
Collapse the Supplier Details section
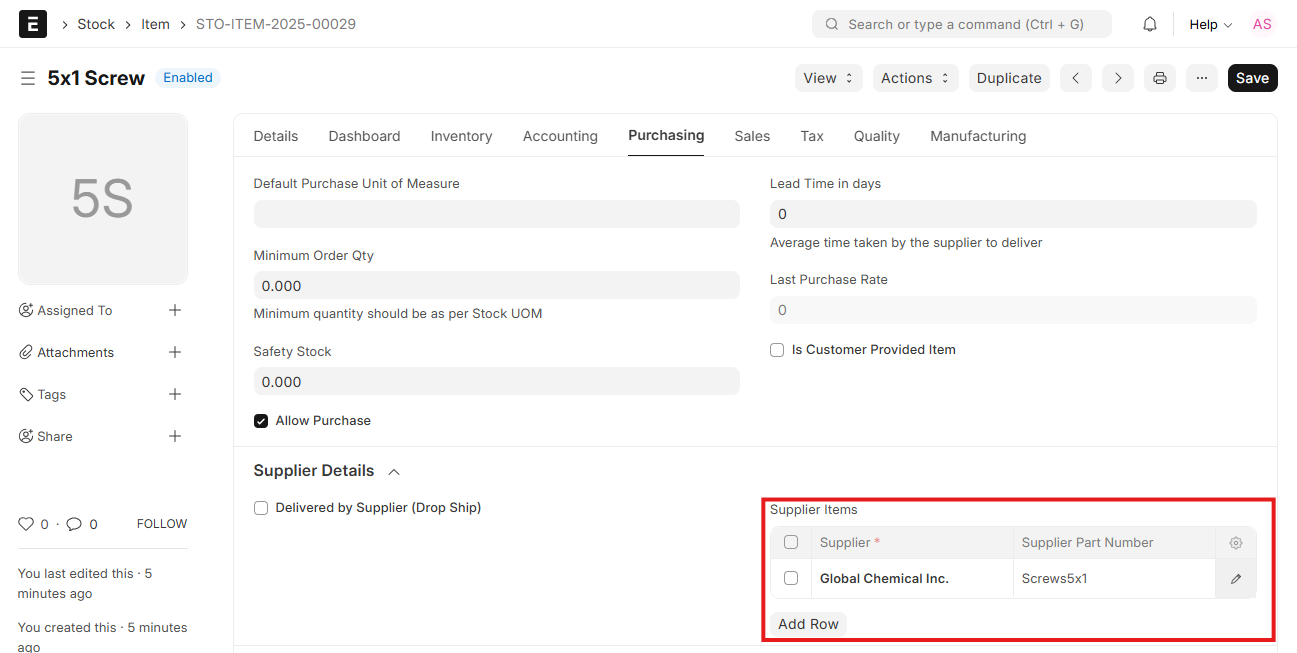coord(393,470)
